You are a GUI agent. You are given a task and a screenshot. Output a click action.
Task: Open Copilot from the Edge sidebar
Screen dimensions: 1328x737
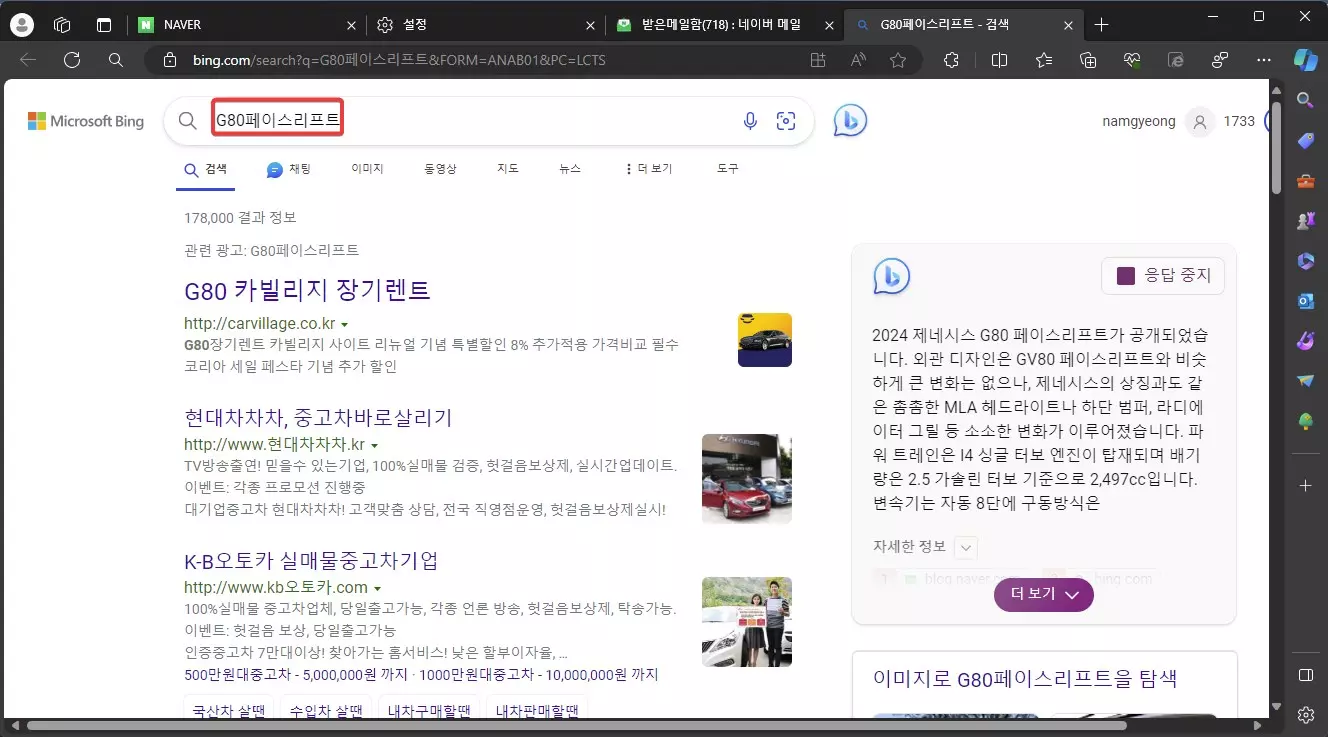coord(1306,60)
